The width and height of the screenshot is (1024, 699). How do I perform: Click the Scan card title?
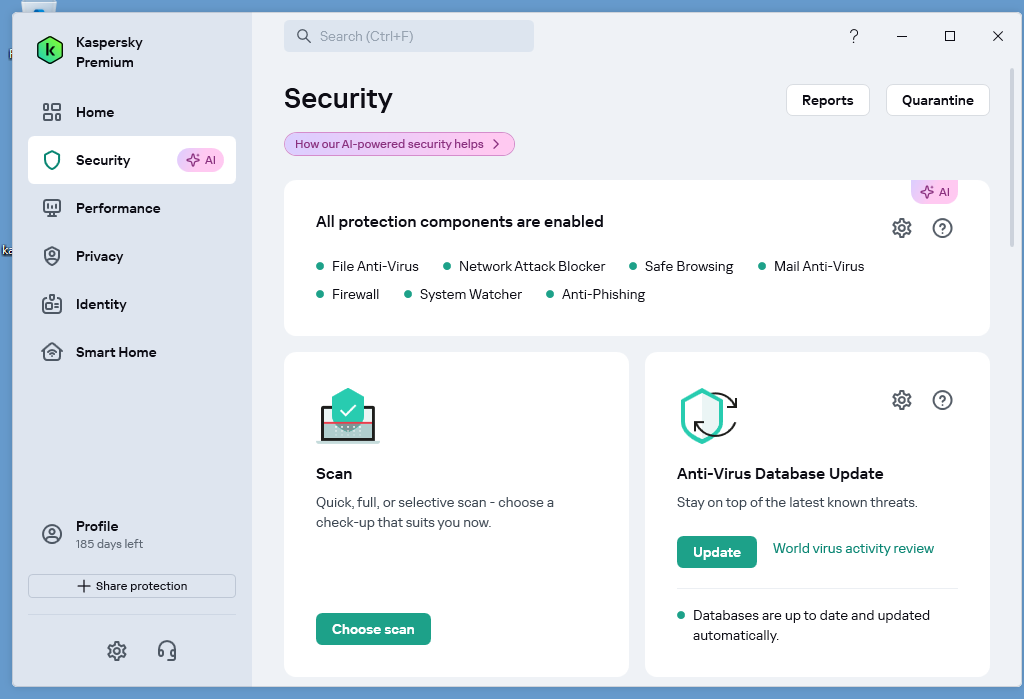tap(334, 474)
